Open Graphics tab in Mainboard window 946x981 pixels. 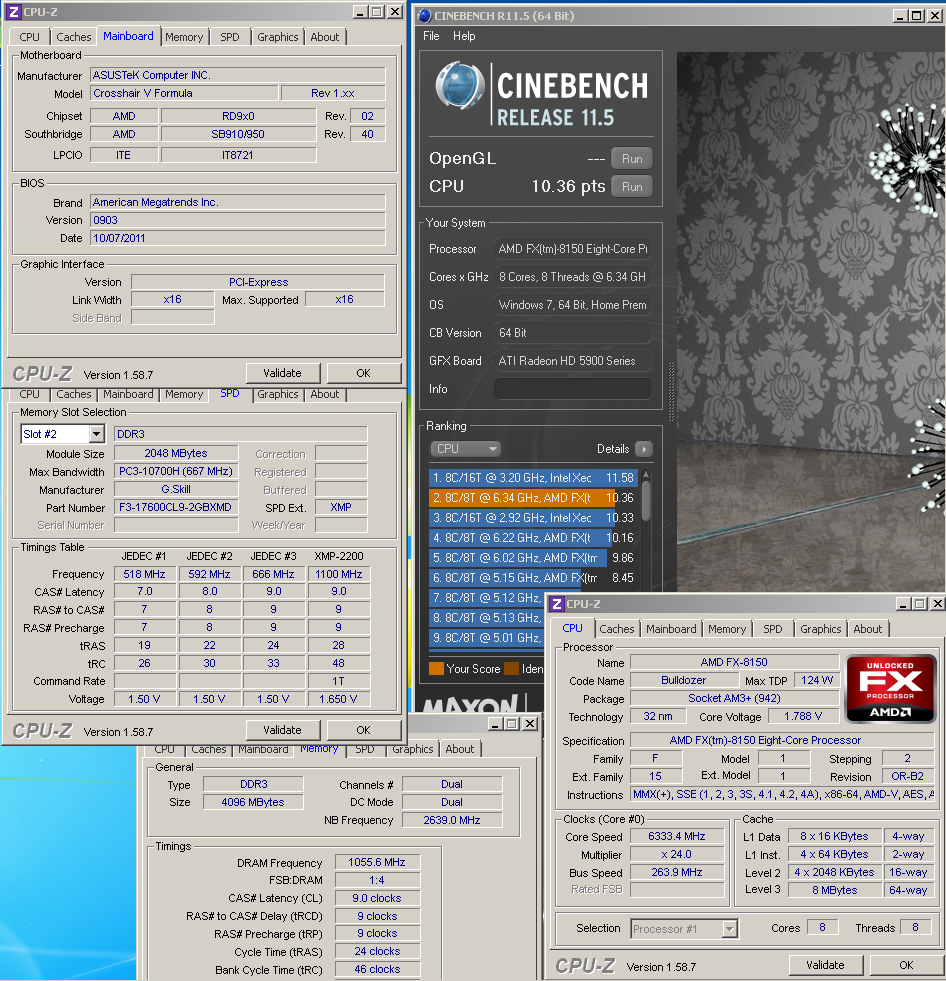tap(278, 37)
